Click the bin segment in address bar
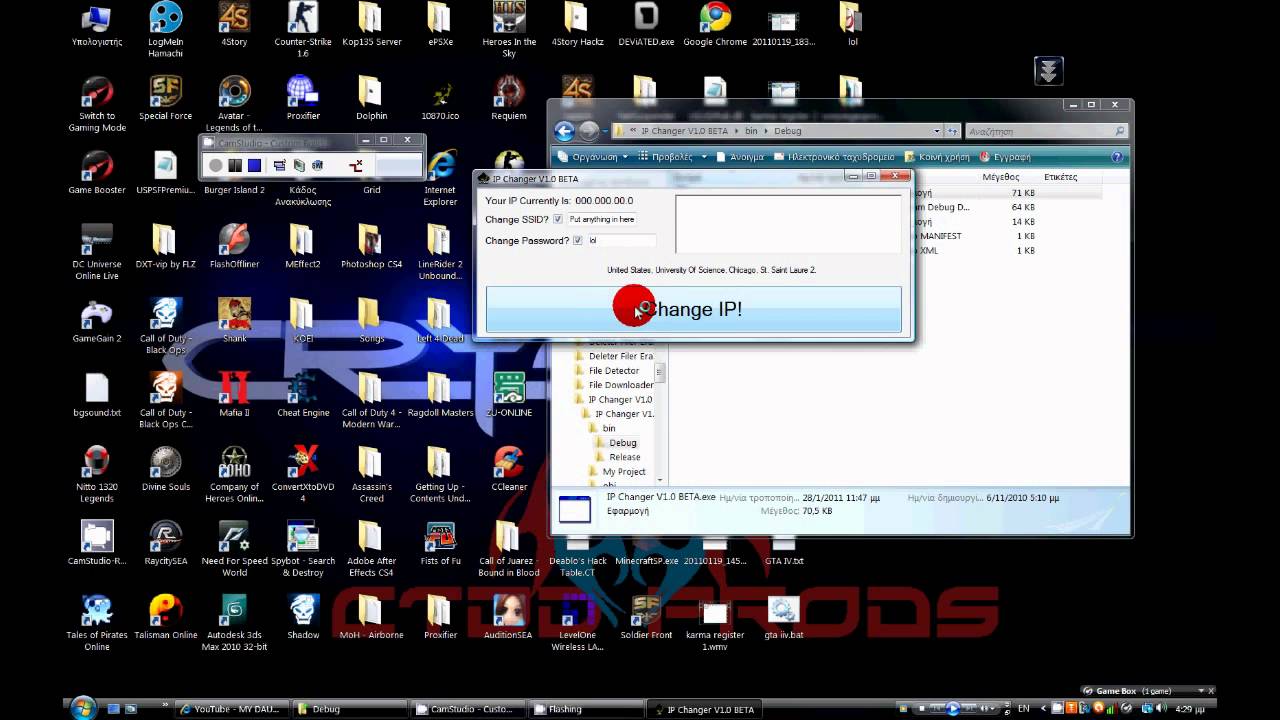The image size is (1280, 720). coord(750,131)
